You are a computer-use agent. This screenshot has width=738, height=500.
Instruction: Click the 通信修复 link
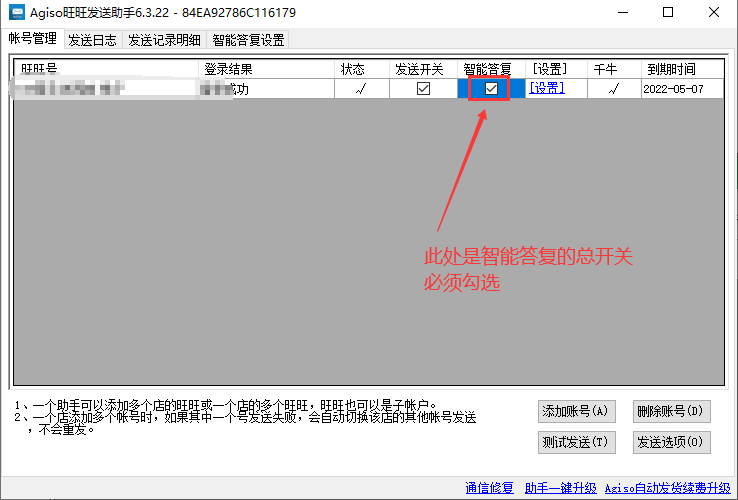[489, 488]
